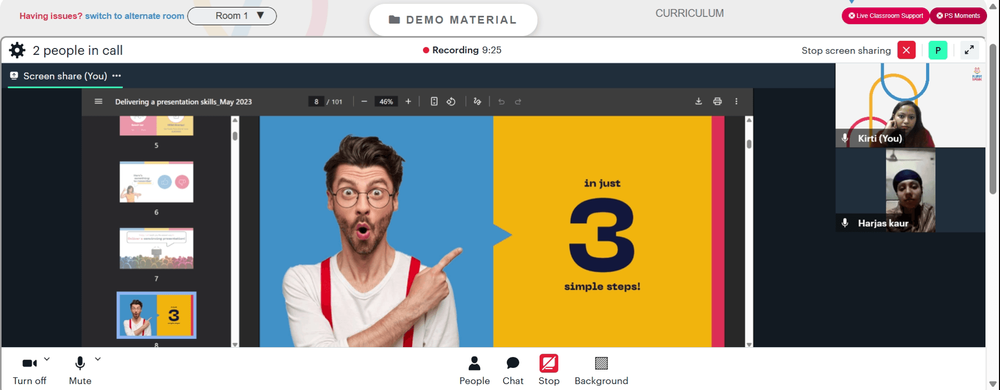
Task: Expand camera options chevron
Action: [47, 359]
